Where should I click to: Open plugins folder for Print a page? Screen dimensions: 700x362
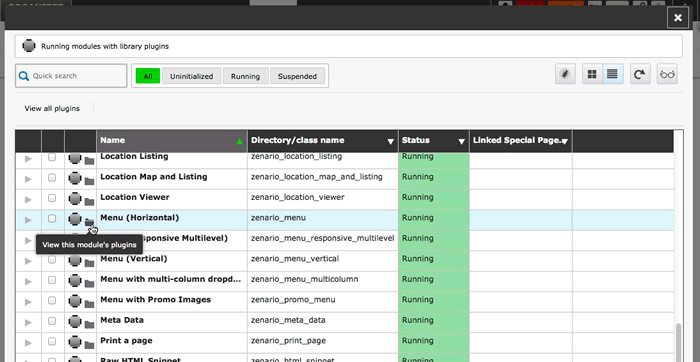(89, 345)
